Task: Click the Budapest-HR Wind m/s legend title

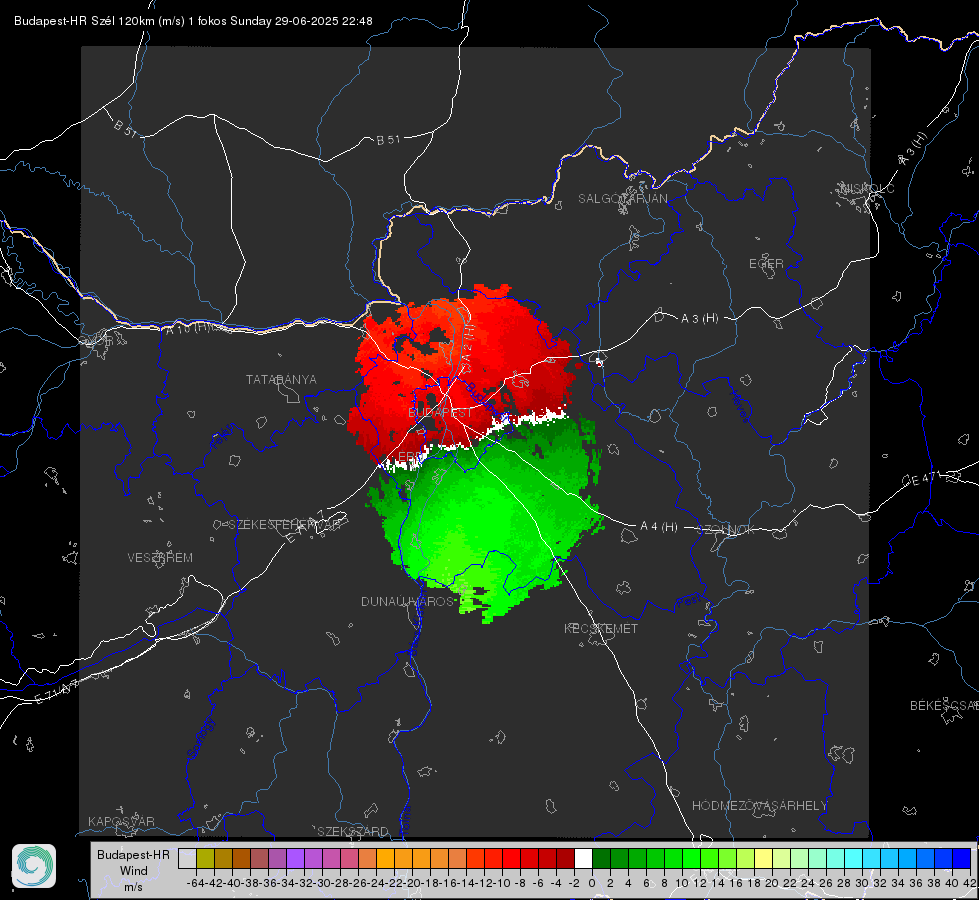Action: click(133, 870)
